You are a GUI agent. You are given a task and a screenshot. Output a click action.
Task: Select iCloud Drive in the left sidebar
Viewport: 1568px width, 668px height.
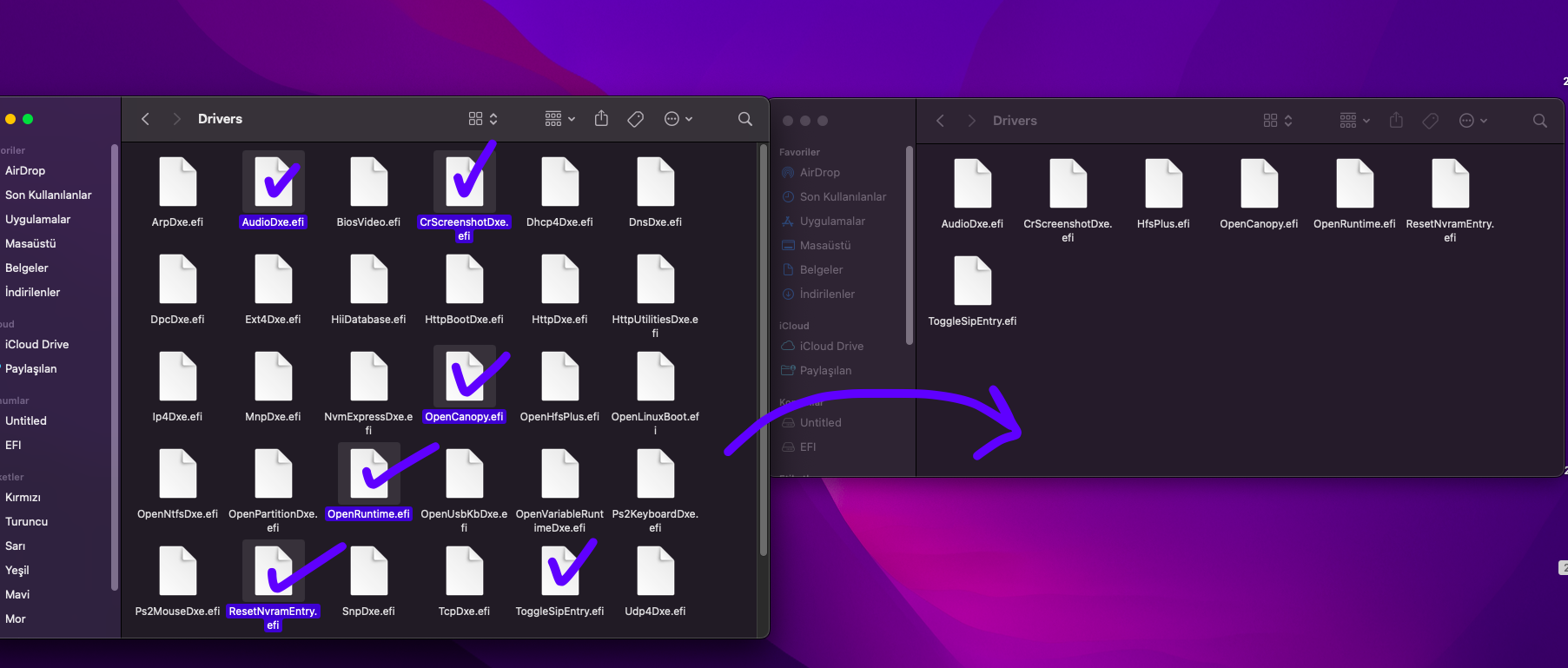(36, 345)
